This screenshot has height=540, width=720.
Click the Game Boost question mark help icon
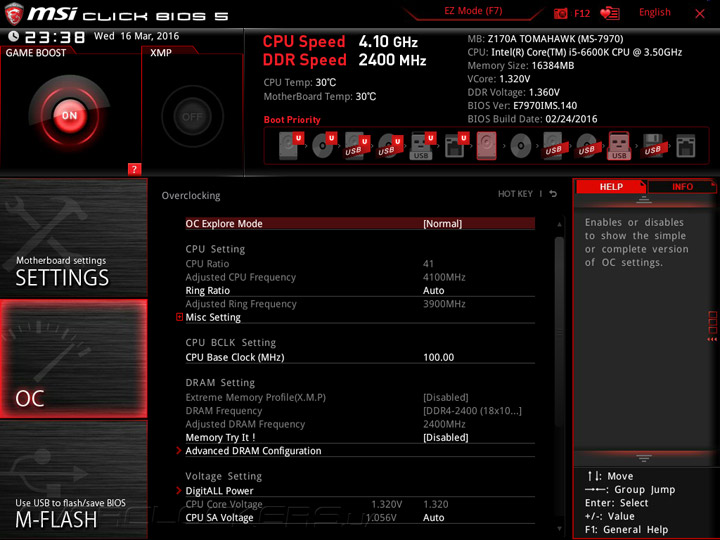click(134, 169)
